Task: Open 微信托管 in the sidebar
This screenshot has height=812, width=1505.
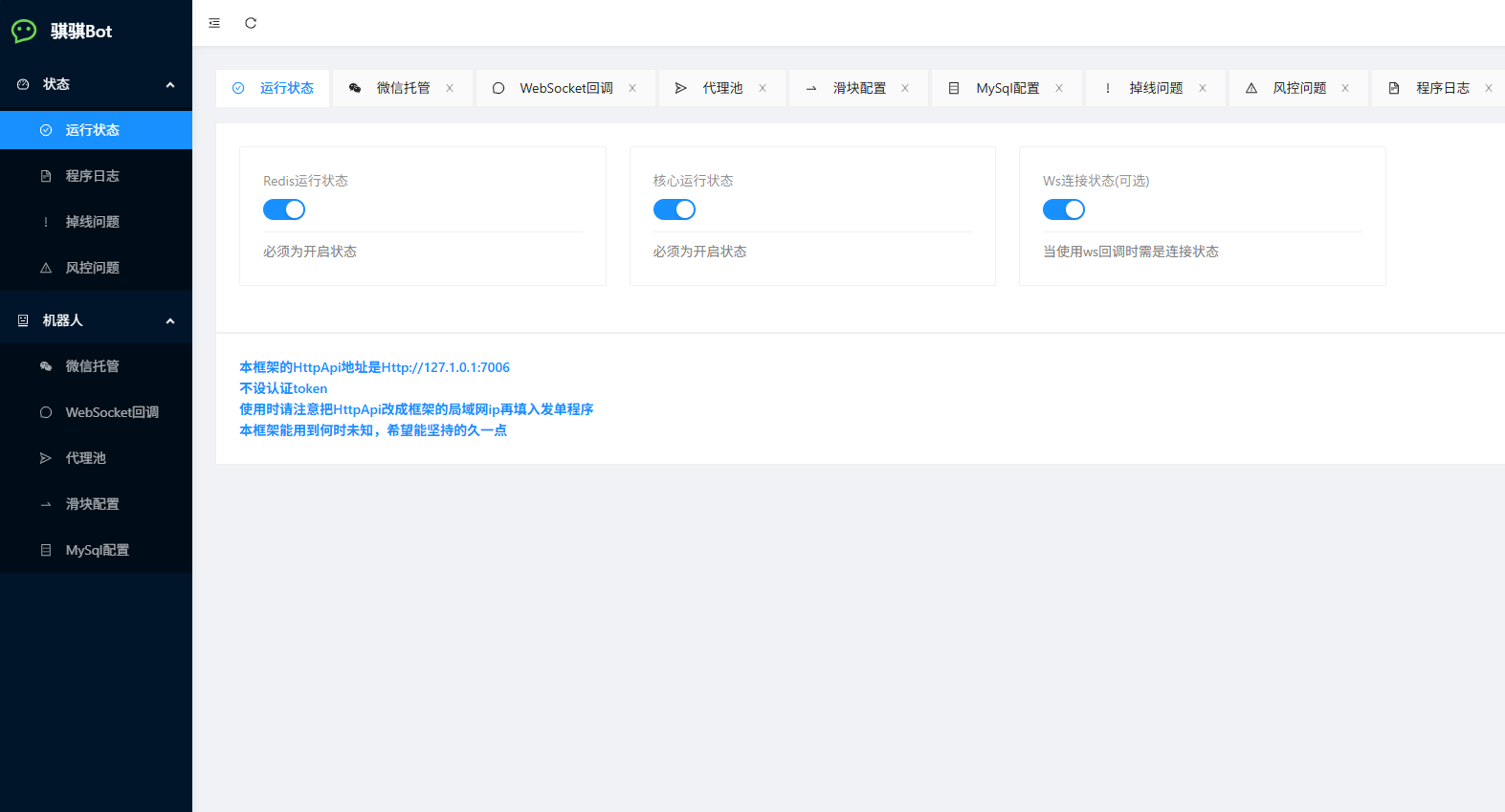Action: 92,366
